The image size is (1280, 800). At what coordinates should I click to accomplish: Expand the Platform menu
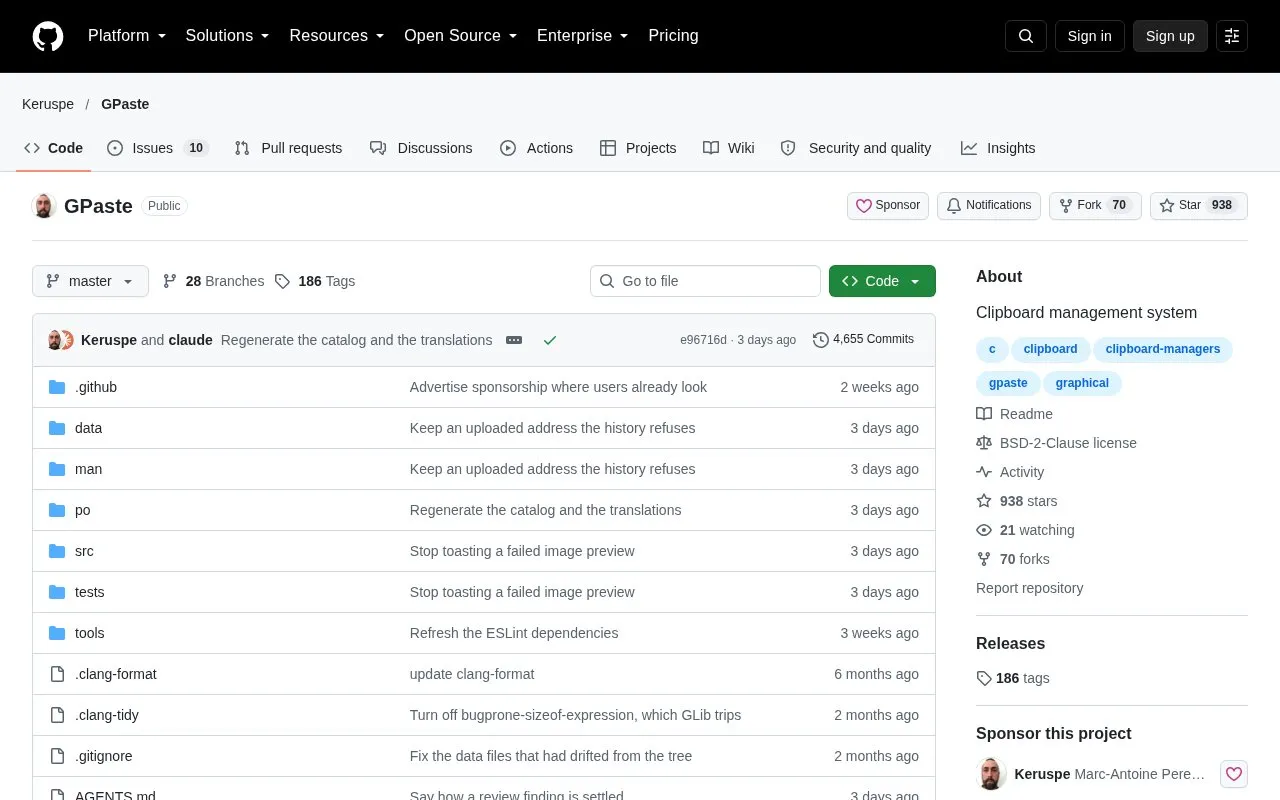127,36
